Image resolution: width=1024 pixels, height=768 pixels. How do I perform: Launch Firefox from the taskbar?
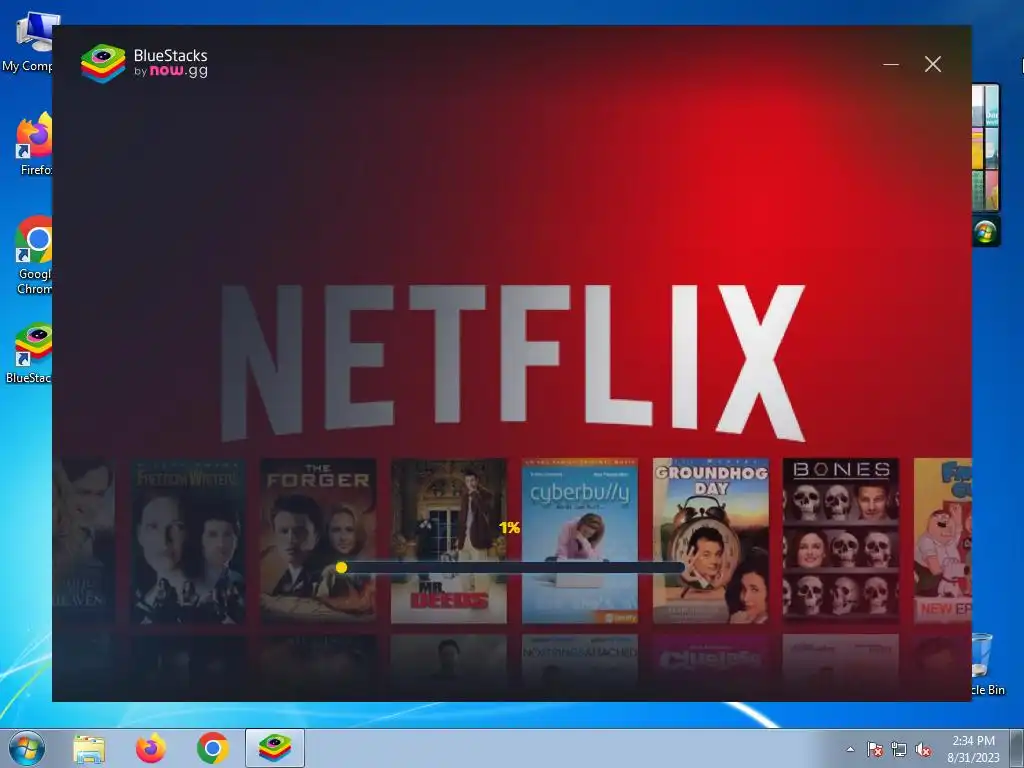[150, 748]
